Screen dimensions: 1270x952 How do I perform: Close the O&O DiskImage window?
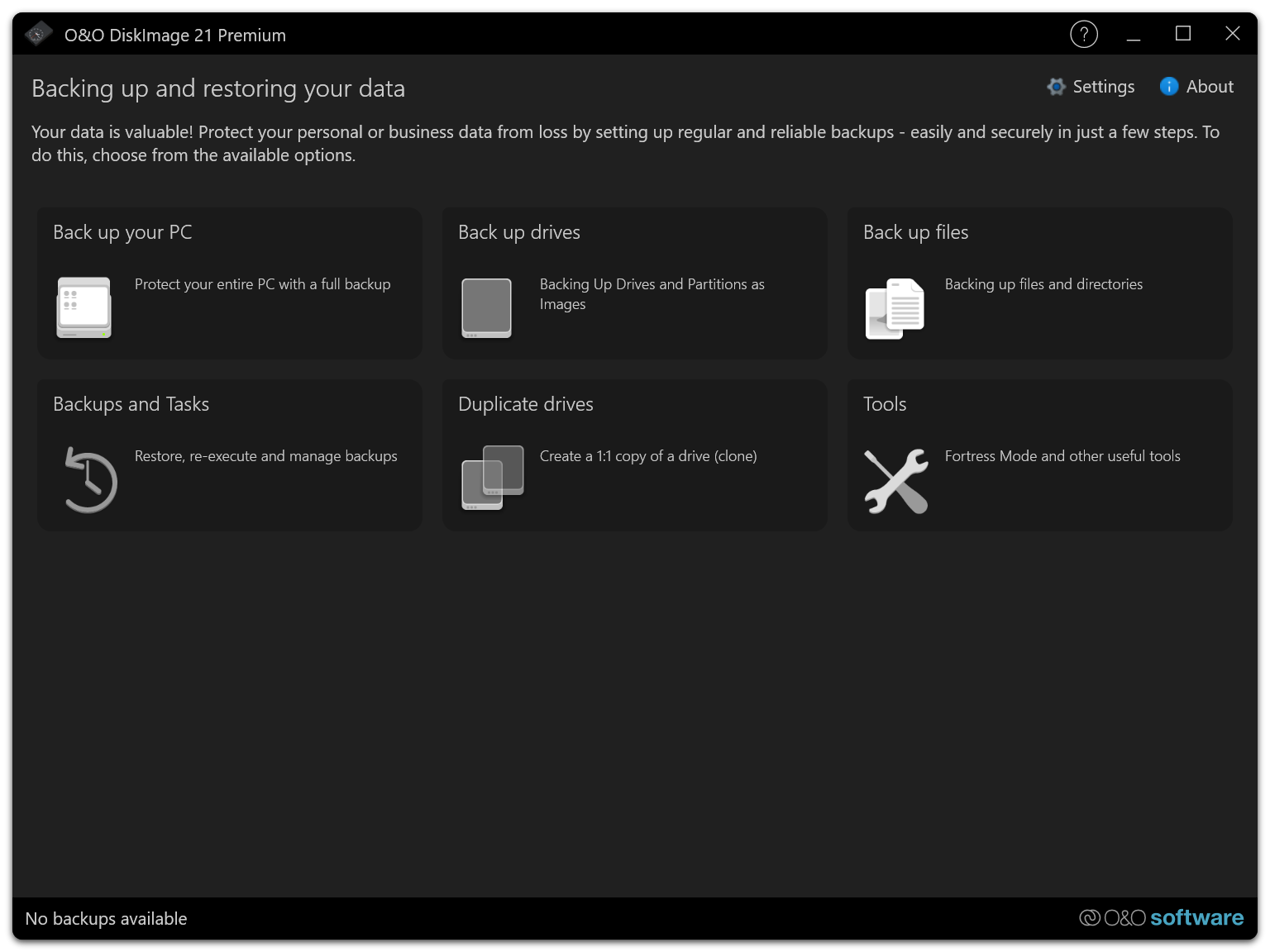click(x=1233, y=34)
